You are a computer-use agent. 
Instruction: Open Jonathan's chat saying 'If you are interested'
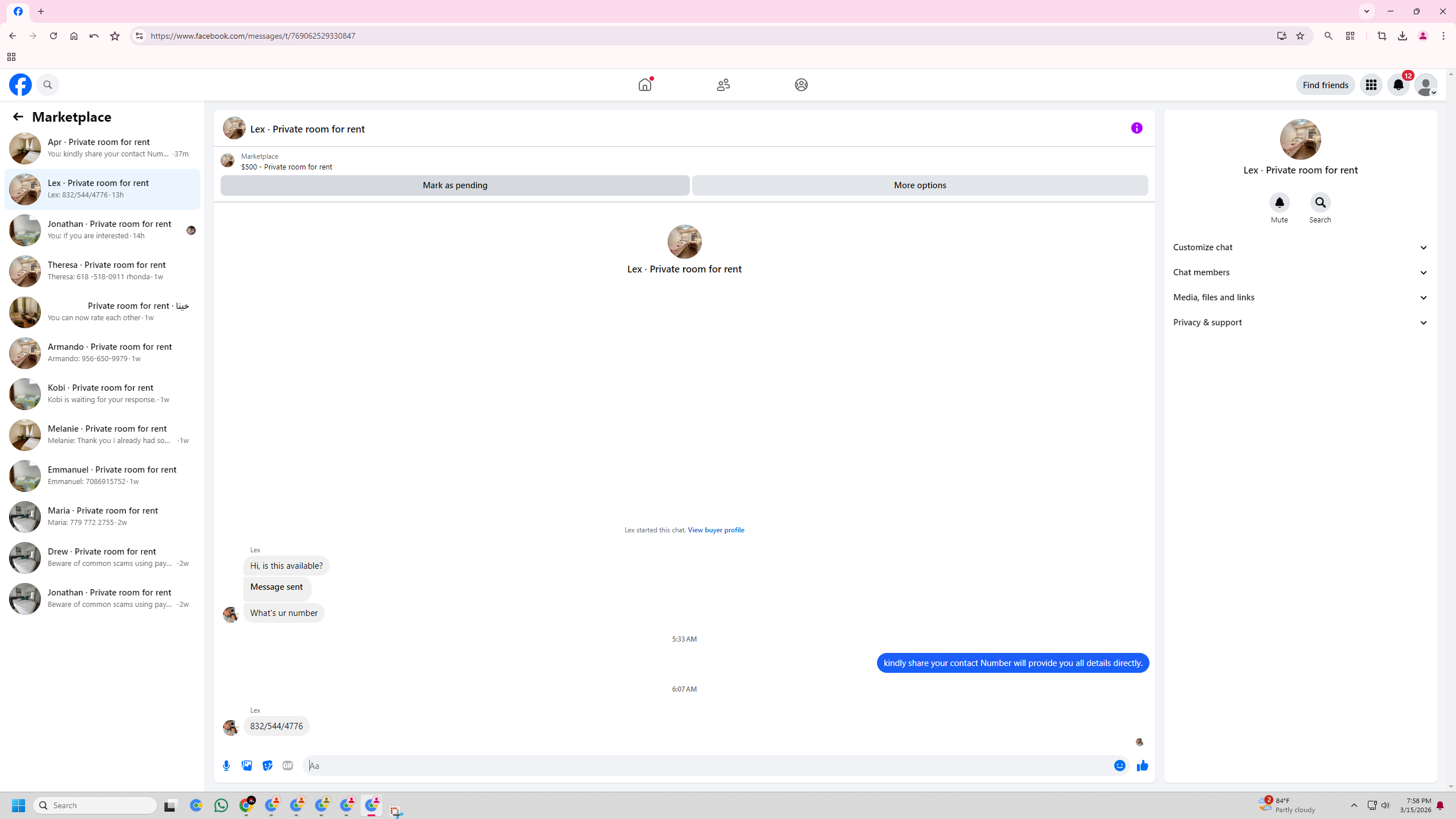pyautogui.click(x=102, y=230)
